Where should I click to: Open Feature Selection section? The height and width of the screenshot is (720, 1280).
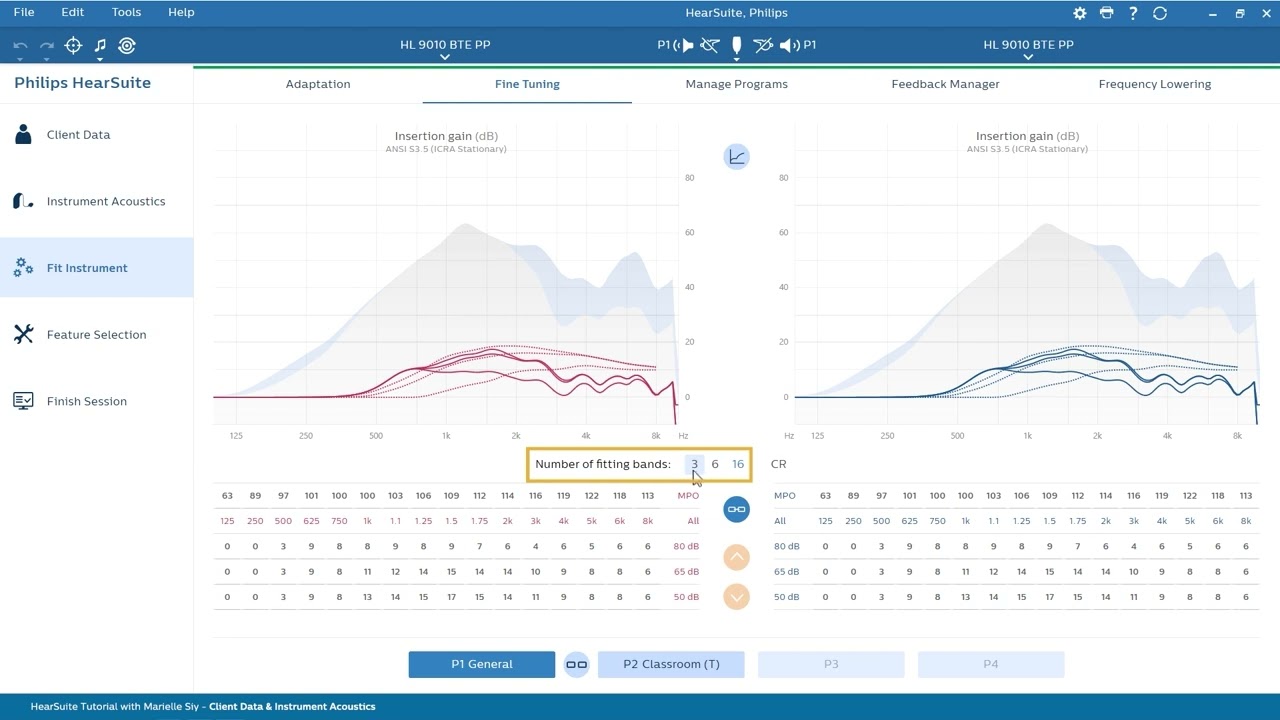97,334
